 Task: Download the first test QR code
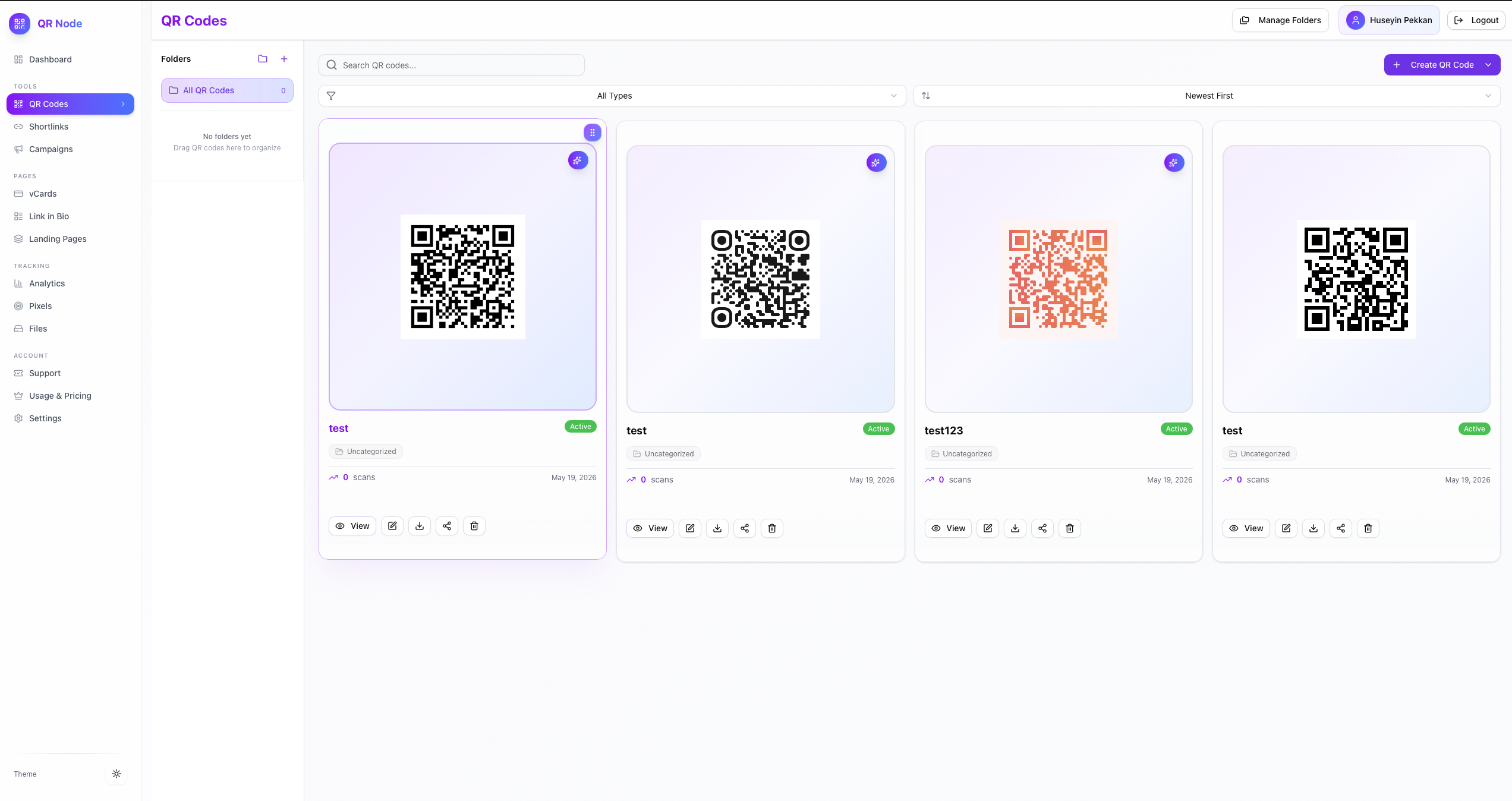[x=420, y=526]
